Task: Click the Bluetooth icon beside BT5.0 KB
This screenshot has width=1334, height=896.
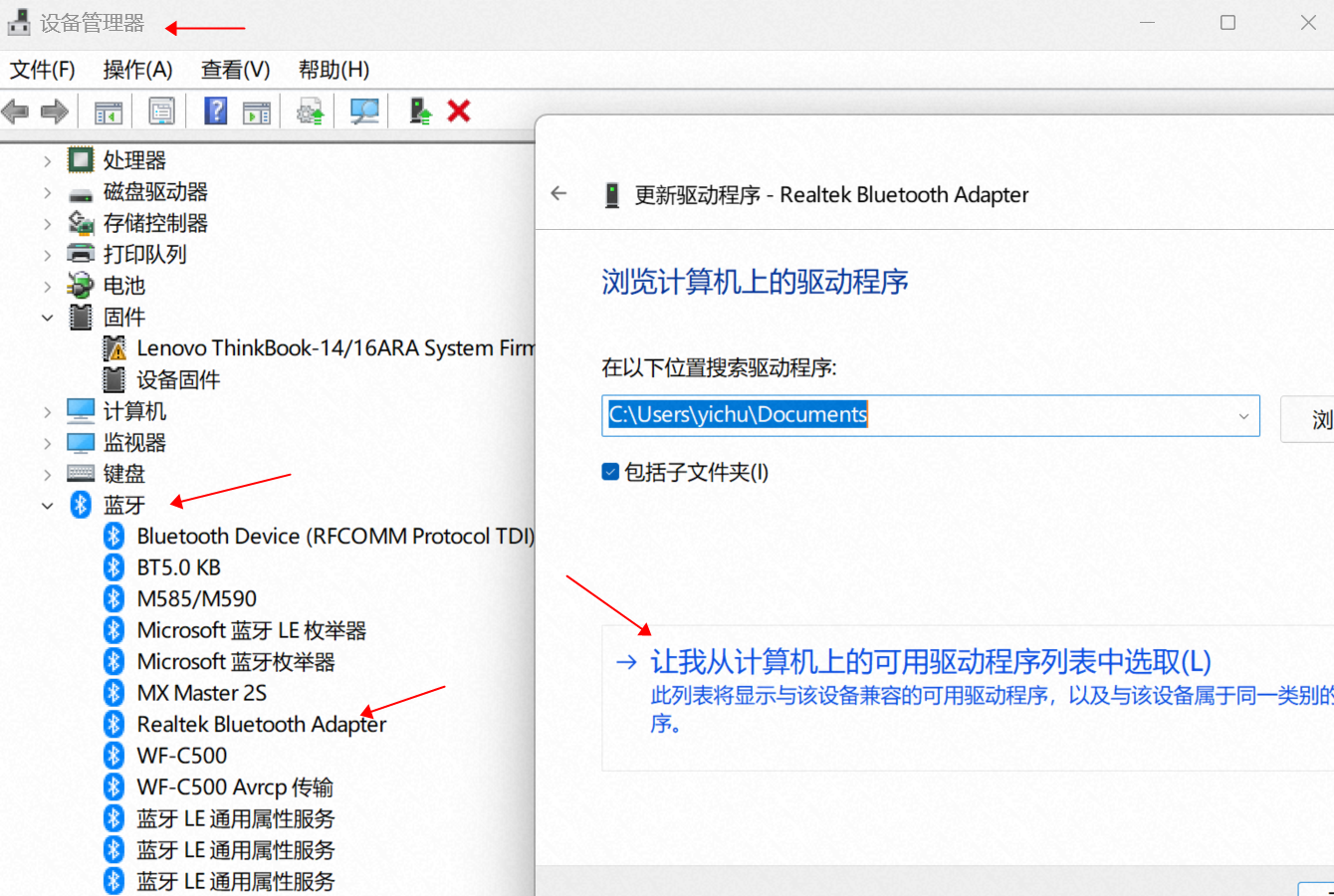Action: pos(113,567)
